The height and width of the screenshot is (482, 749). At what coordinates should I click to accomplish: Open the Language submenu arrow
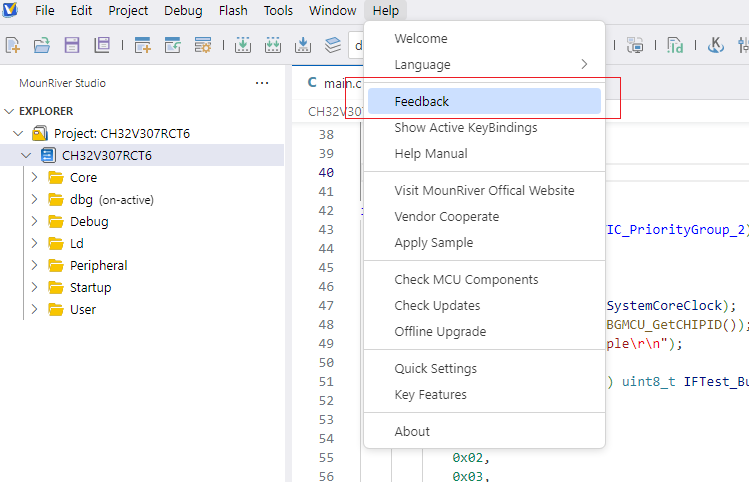pos(584,64)
